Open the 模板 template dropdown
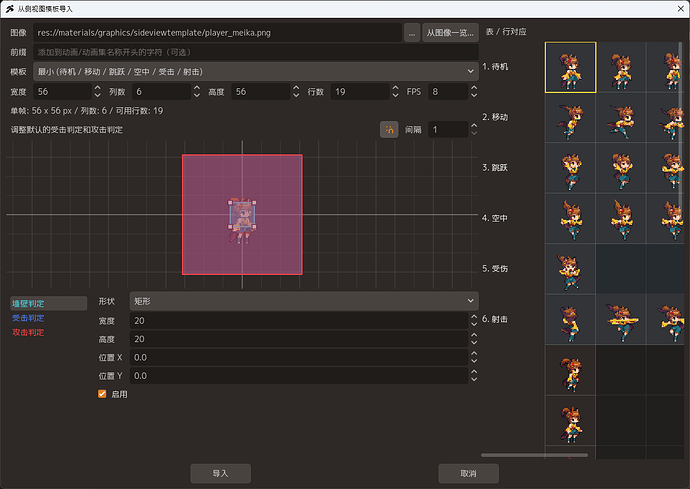Screen dimensions: 690x489 [256, 71]
